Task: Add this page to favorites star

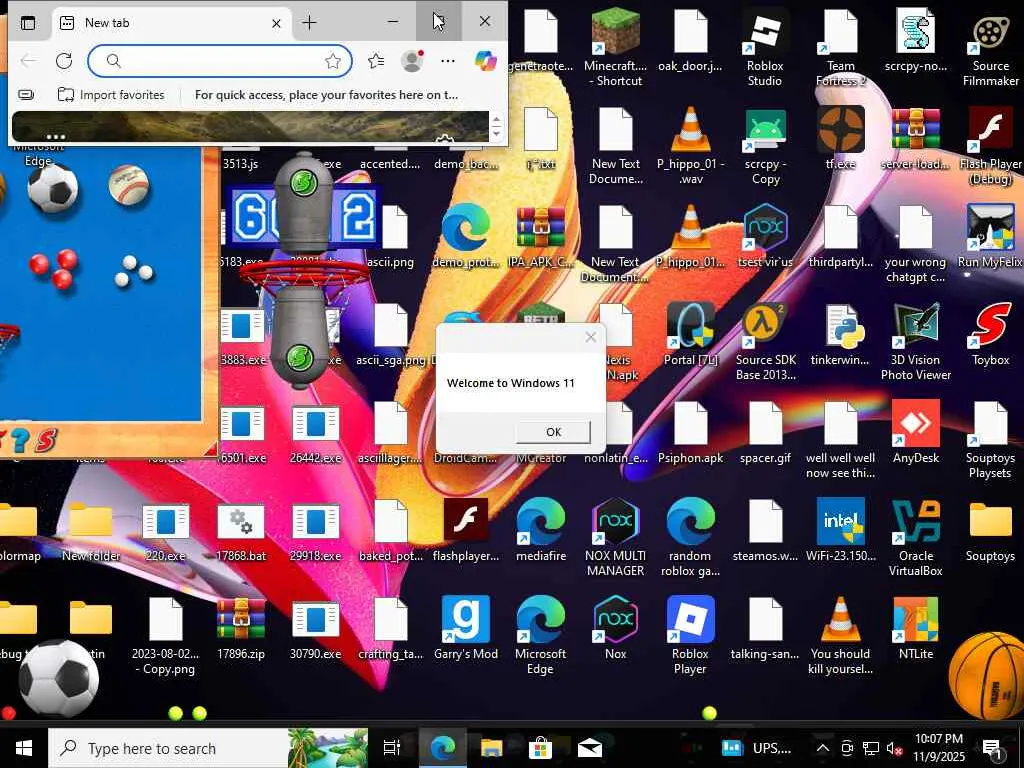Action: click(x=333, y=61)
